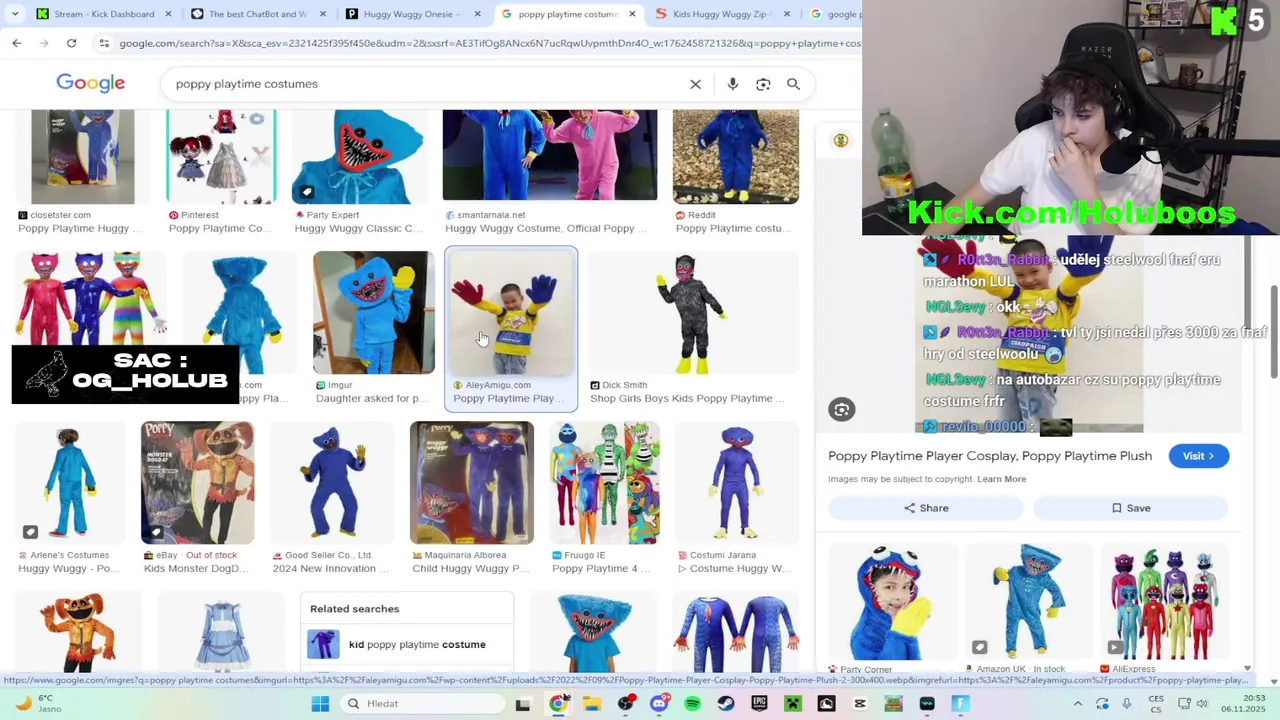Close the poppy playtime costumes tab
Screen dimensions: 1280x720
[x=633, y=14]
